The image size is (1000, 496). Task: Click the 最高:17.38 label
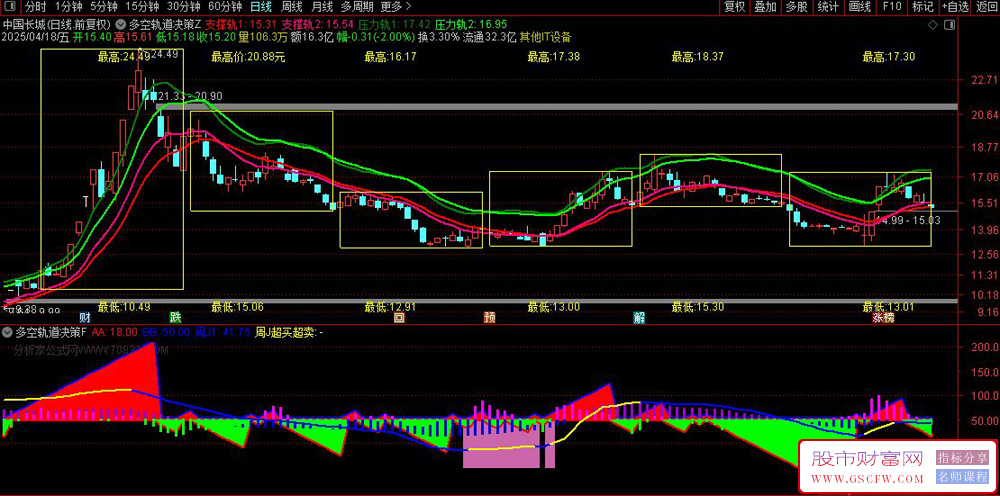coord(554,57)
